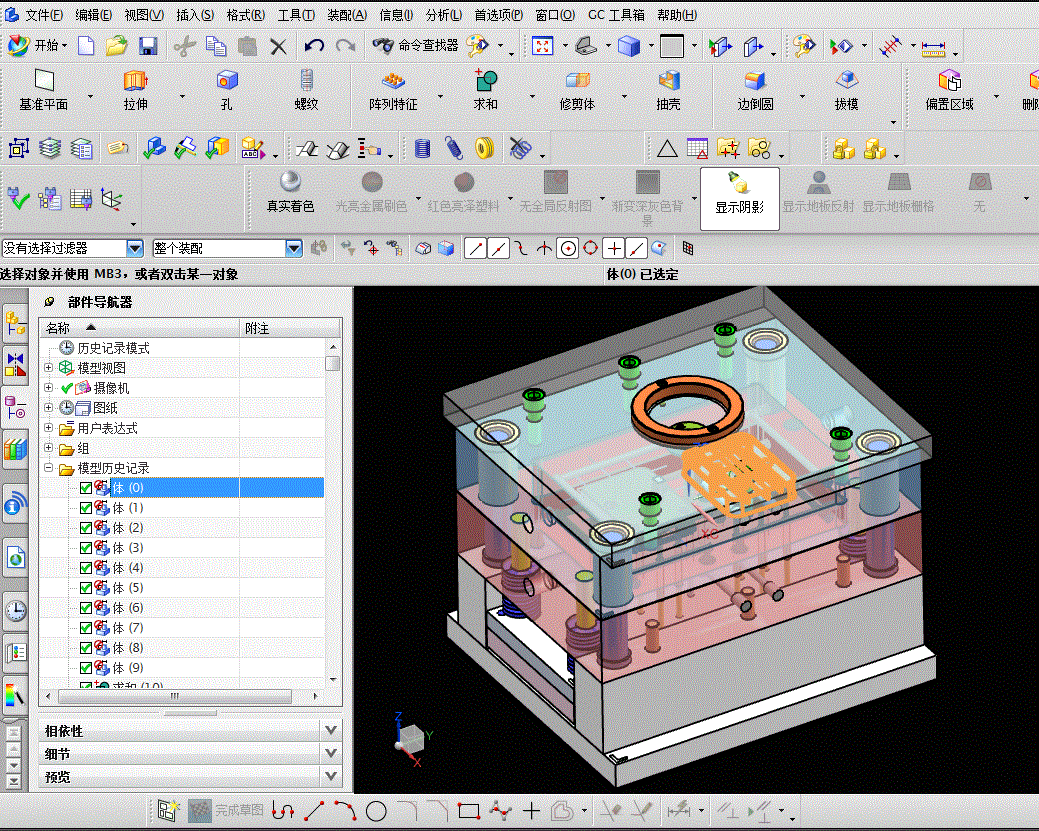Select the 边倒圆 edge blend tool
This screenshot has height=831, width=1039.
pos(755,90)
